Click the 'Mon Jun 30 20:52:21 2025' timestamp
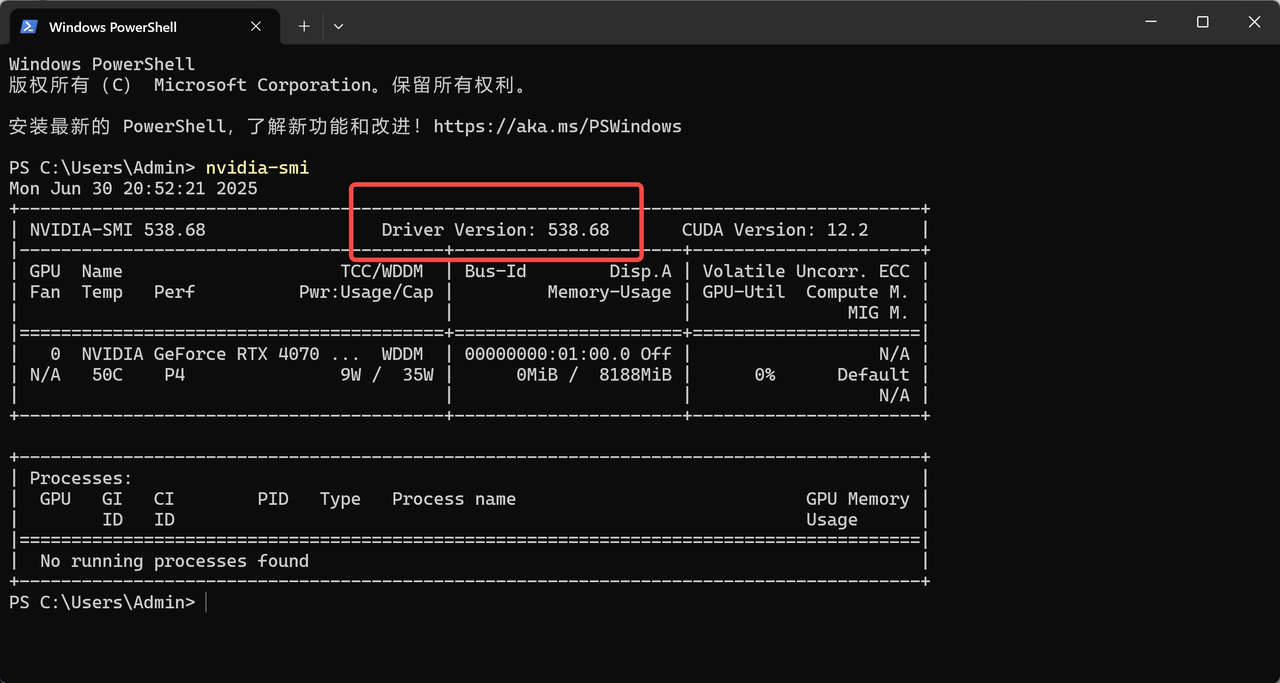The image size is (1280, 683). pos(133,188)
